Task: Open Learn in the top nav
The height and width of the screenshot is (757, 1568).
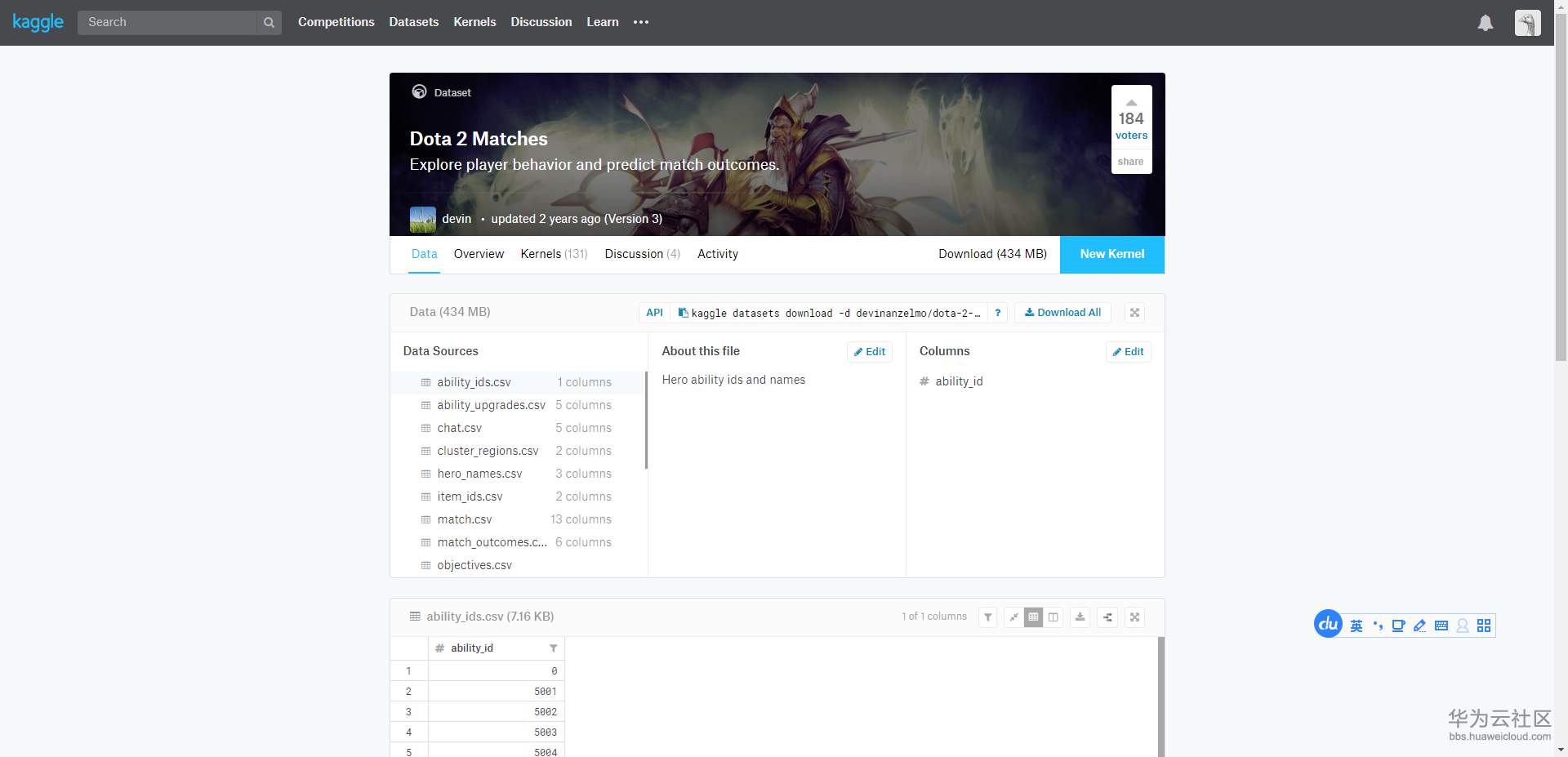Action: point(603,22)
